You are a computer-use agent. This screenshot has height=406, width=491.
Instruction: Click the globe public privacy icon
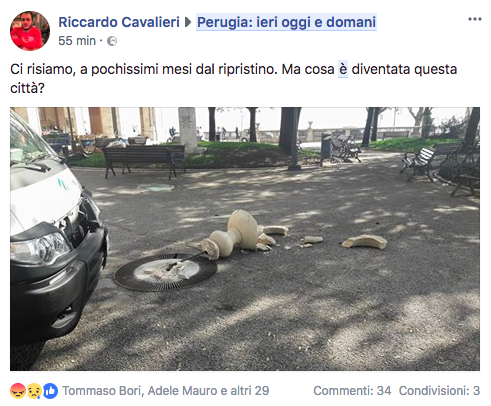[x=112, y=41]
